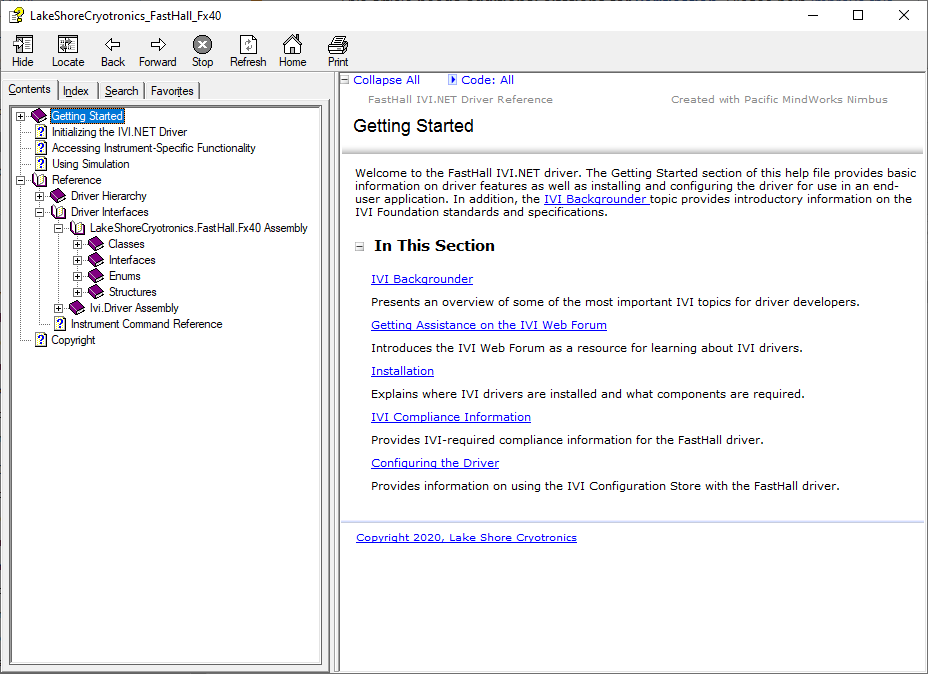The height and width of the screenshot is (674, 928).
Task: Collapse the In This Section heading
Action: 358,245
